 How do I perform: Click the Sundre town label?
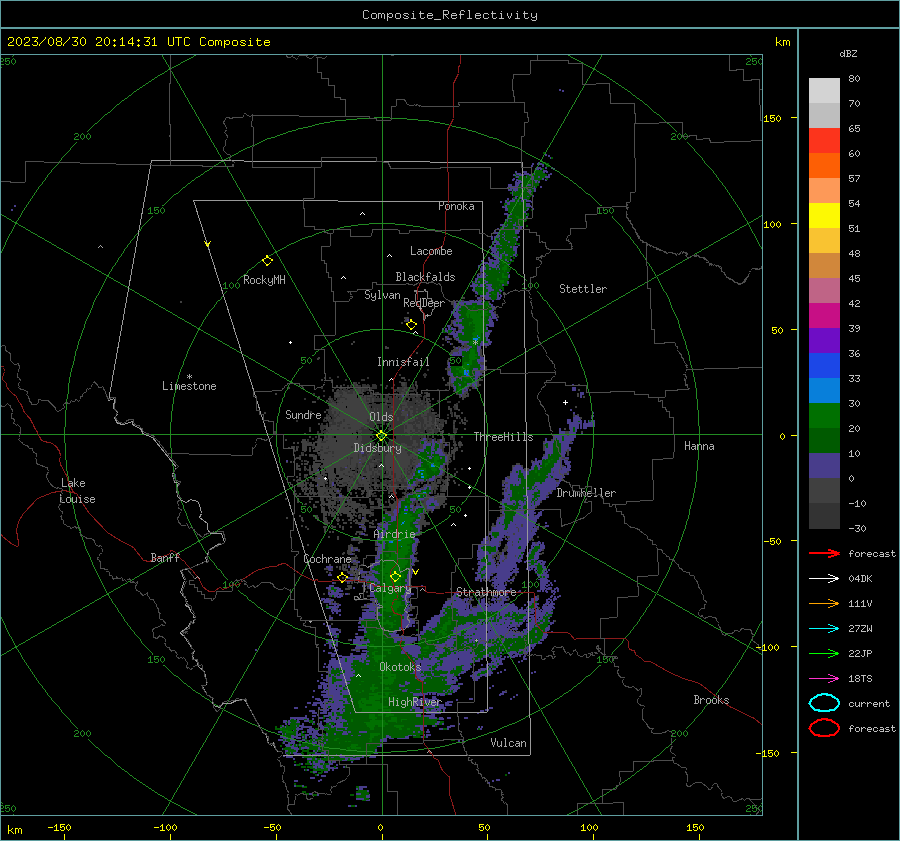[x=303, y=415]
